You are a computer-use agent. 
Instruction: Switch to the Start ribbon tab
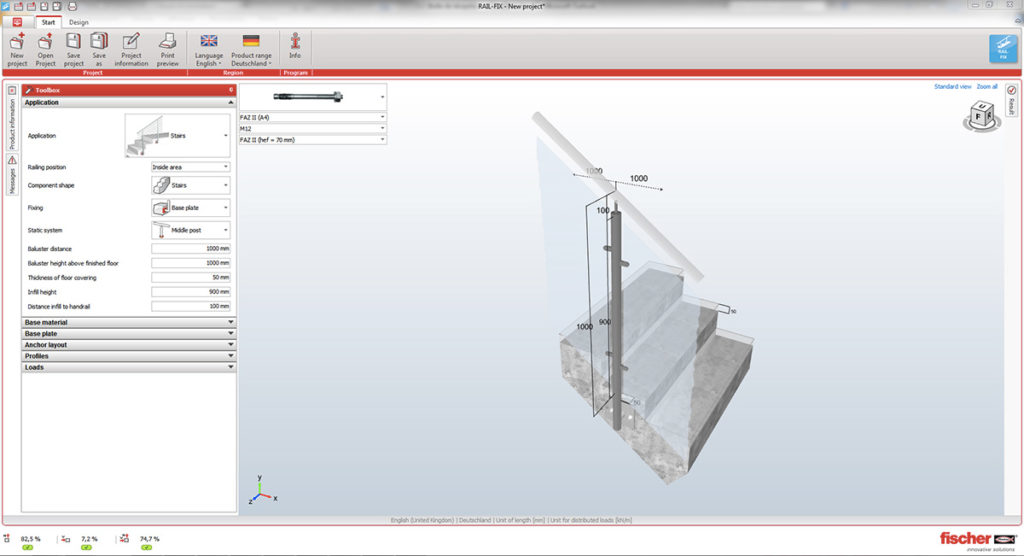pyautogui.click(x=48, y=22)
